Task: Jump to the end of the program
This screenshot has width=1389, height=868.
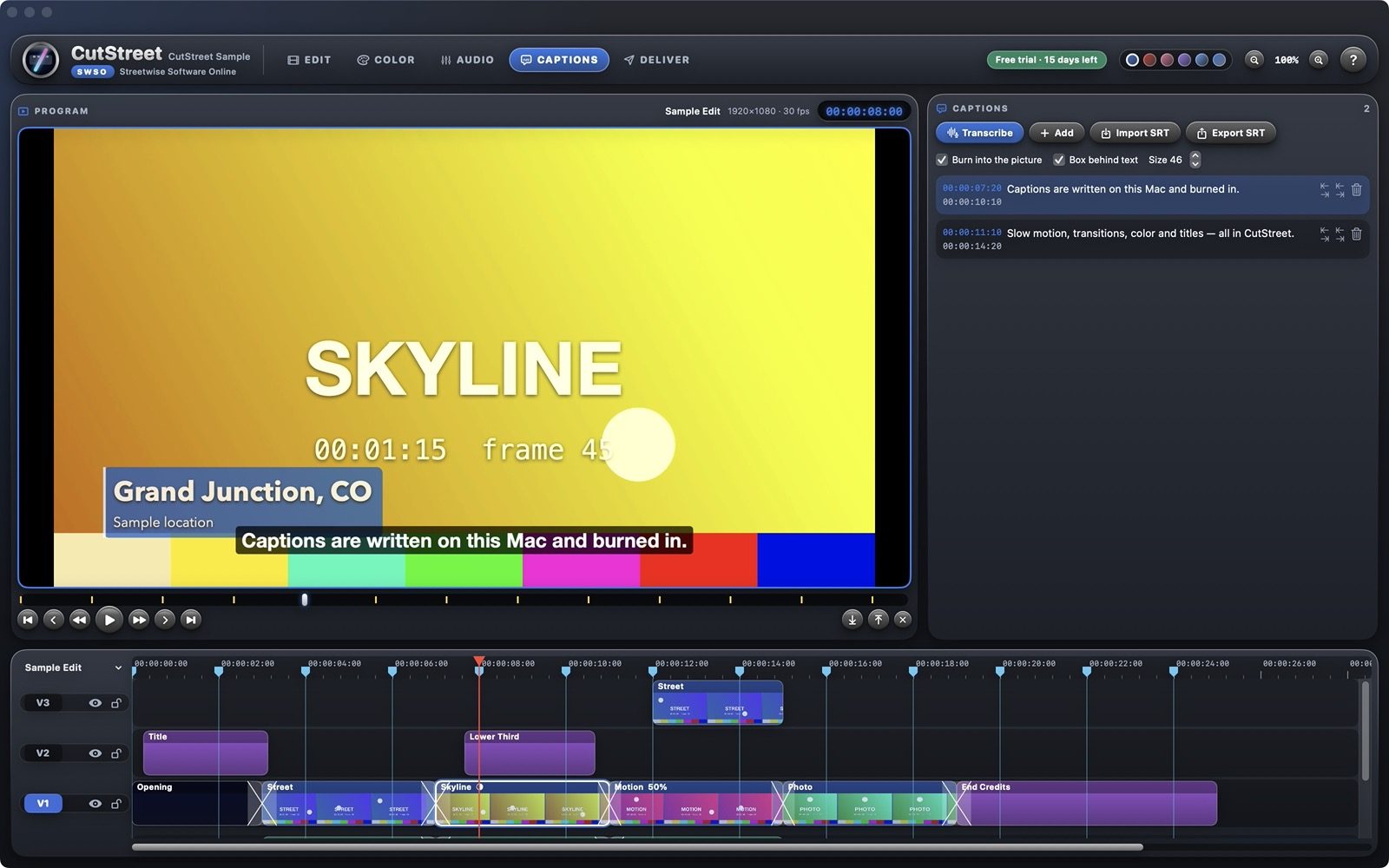Action: tap(191, 619)
